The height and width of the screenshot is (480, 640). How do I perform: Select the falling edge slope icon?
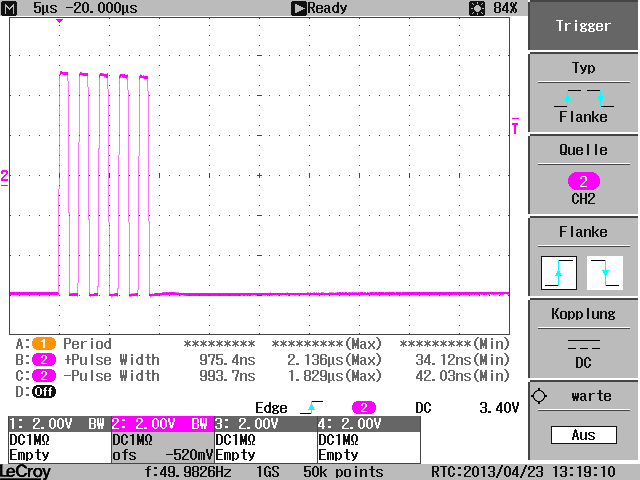click(x=605, y=273)
